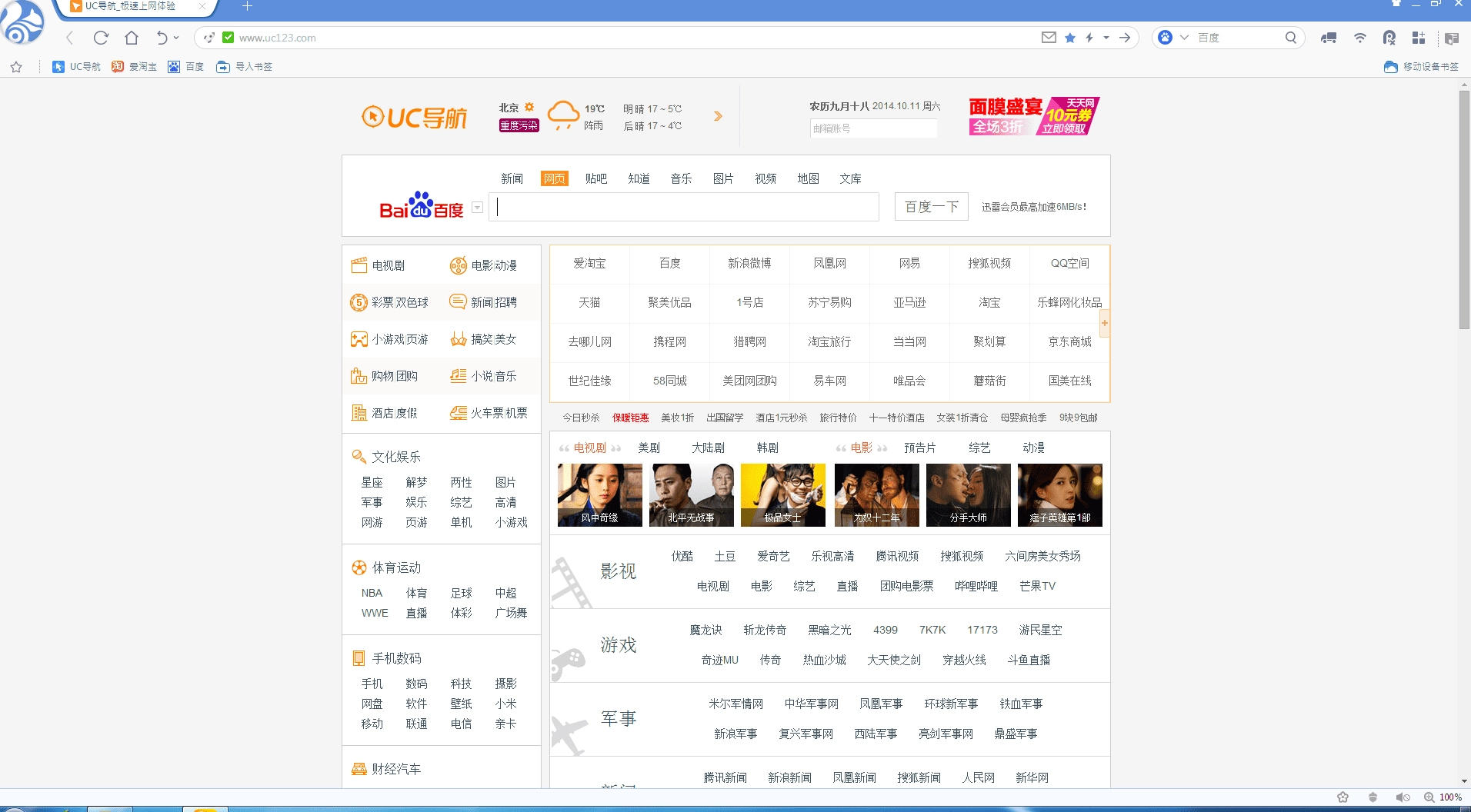Screen dimensions: 1471x812
Task: Click the 4399 game site link
Action: click(x=885, y=630)
